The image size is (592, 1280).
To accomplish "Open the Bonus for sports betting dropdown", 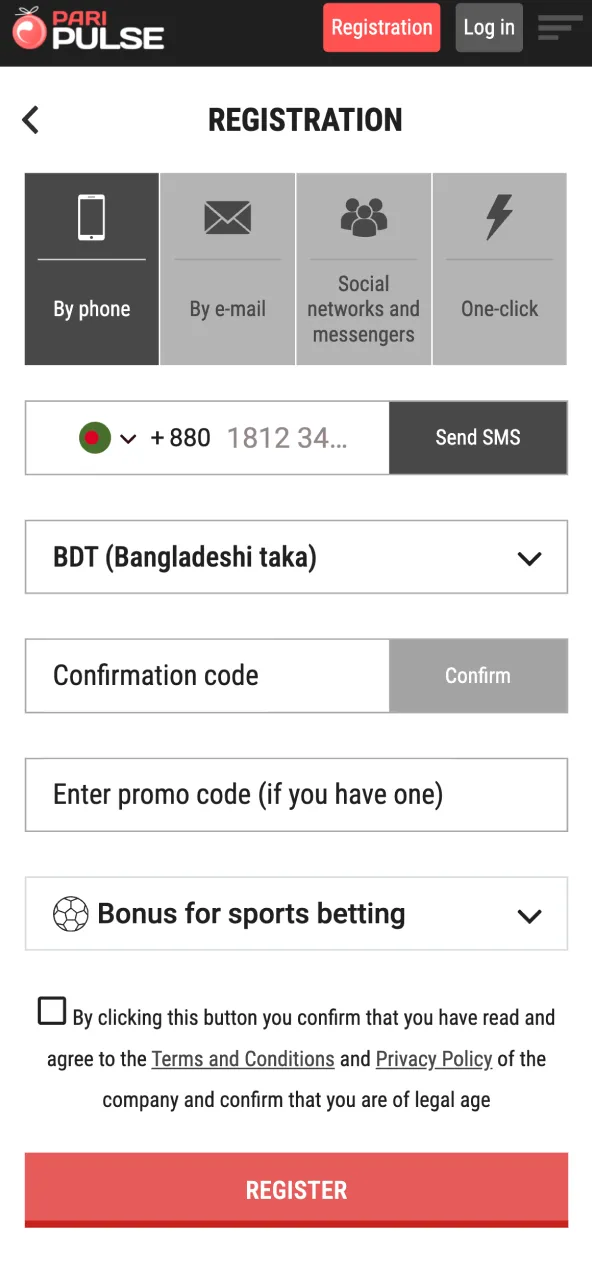I will click(529, 913).
